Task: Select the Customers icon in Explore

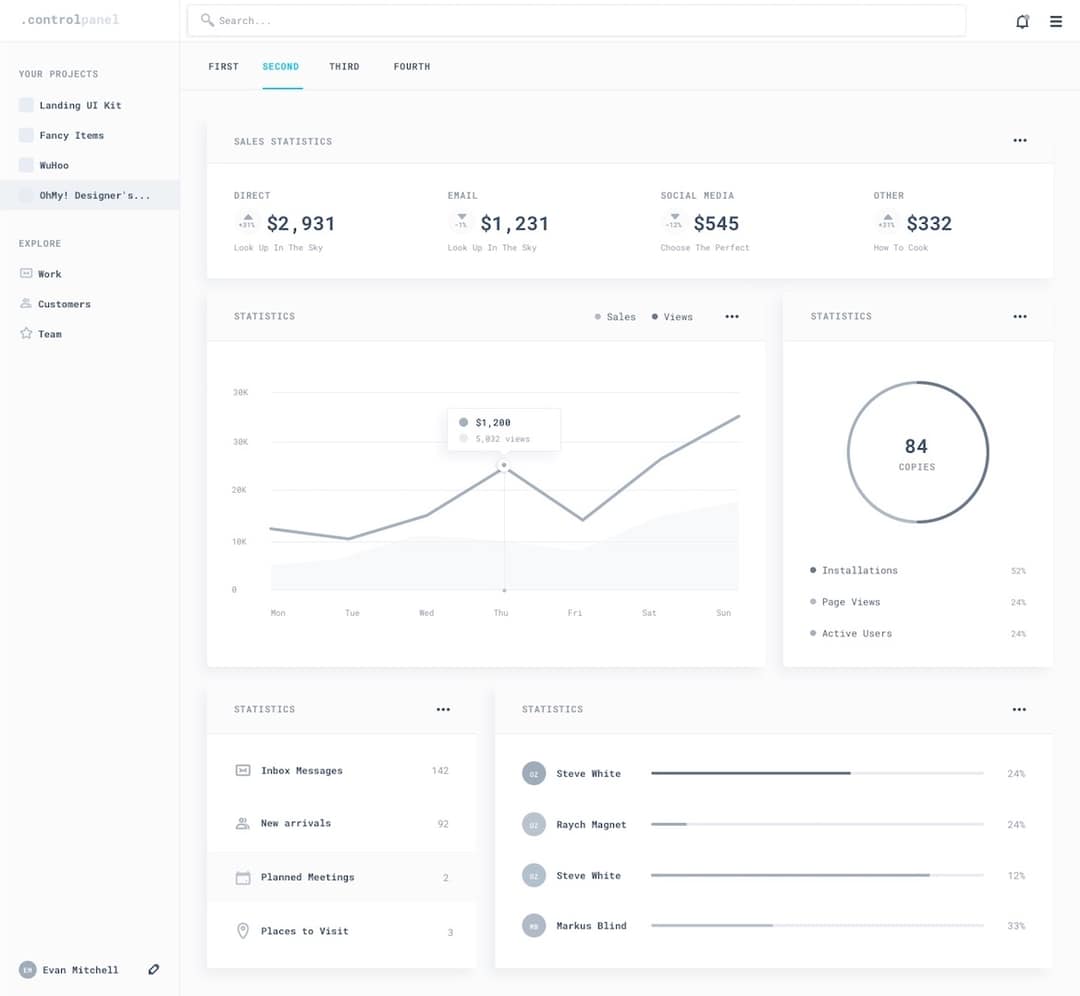Action: [x=24, y=303]
